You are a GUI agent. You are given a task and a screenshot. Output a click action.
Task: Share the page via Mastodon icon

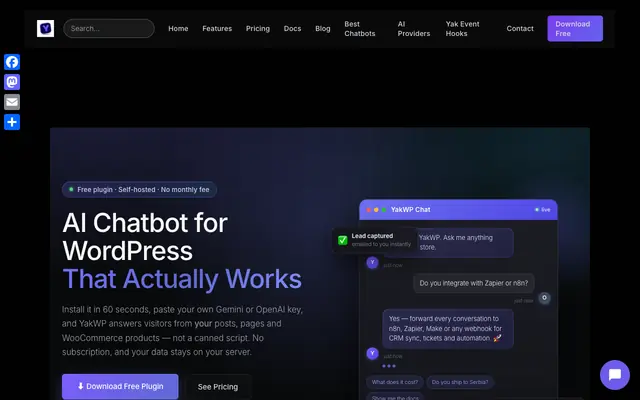(x=12, y=82)
